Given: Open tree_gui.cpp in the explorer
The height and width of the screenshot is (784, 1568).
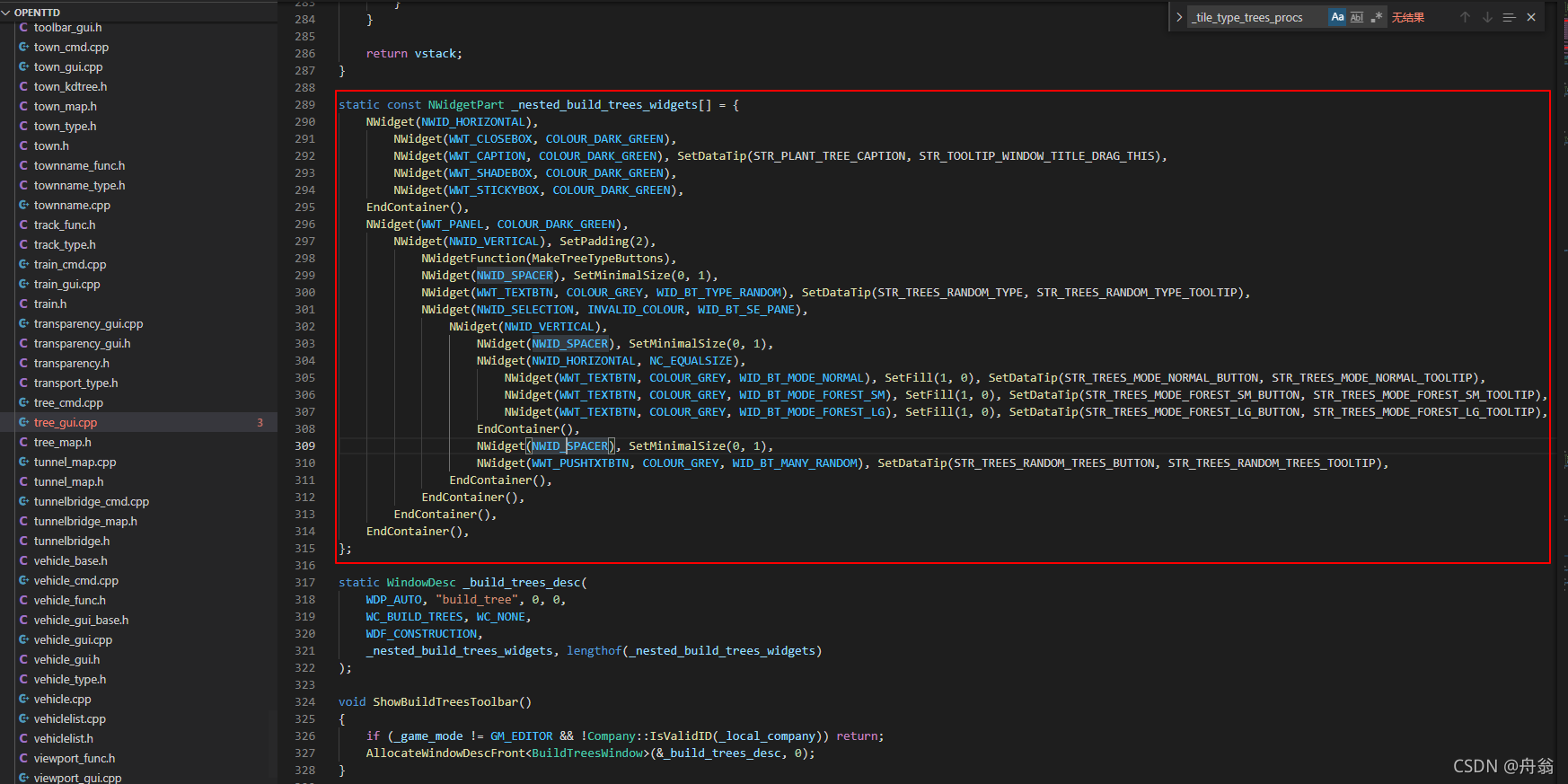Looking at the screenshot, I should (138, 422).
